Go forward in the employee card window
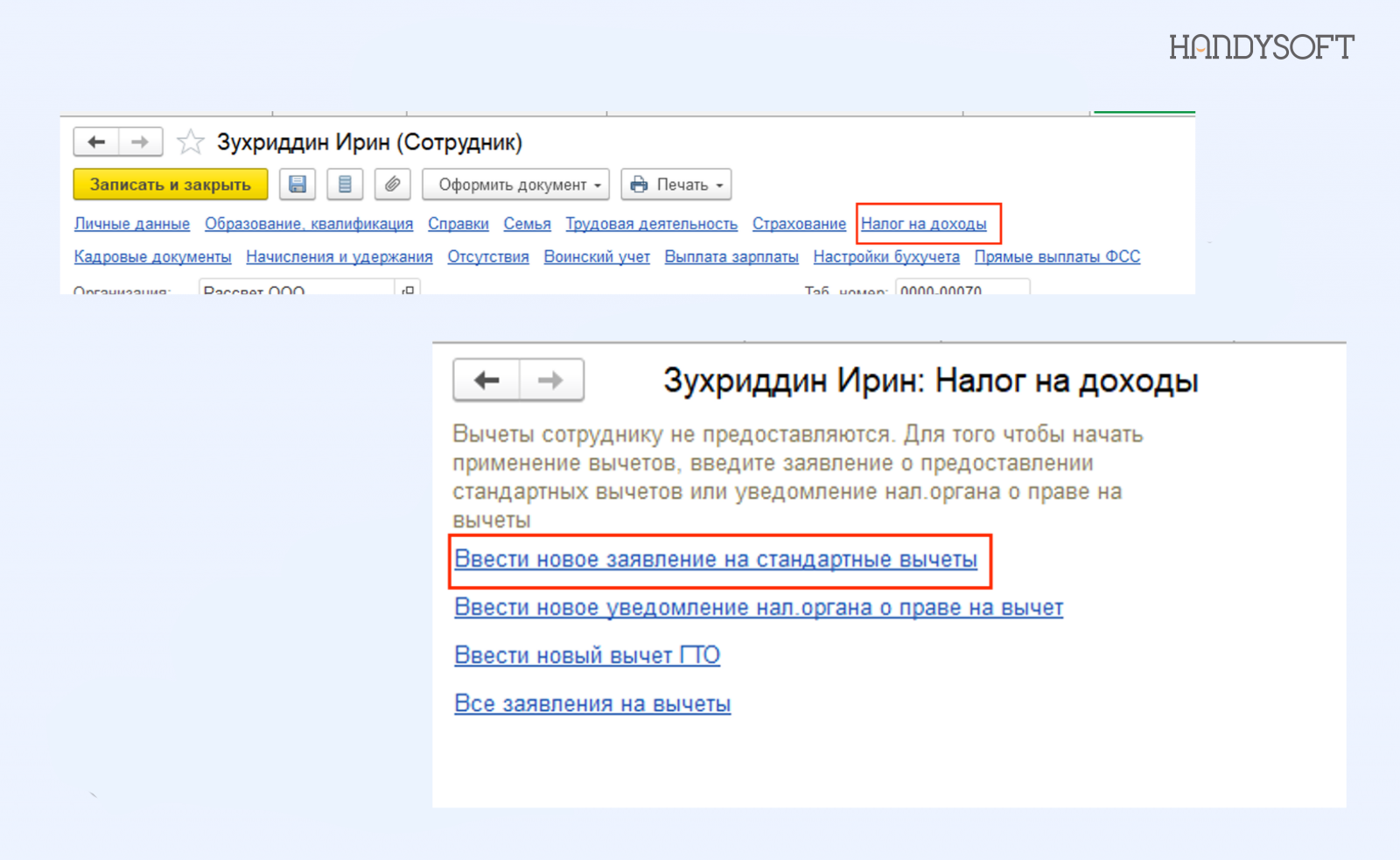 click(140, 142)
